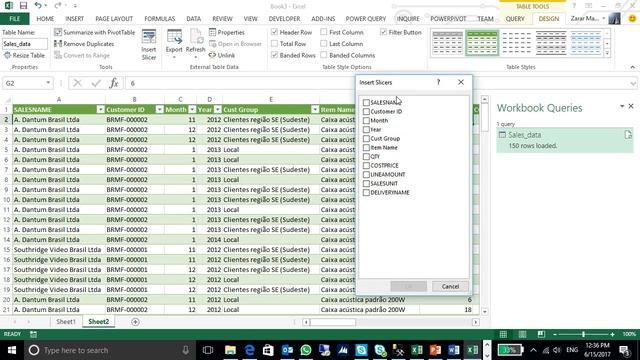Check the Month slicer checkbox
This screenshot has width=640, height=360.
point(366,120)
